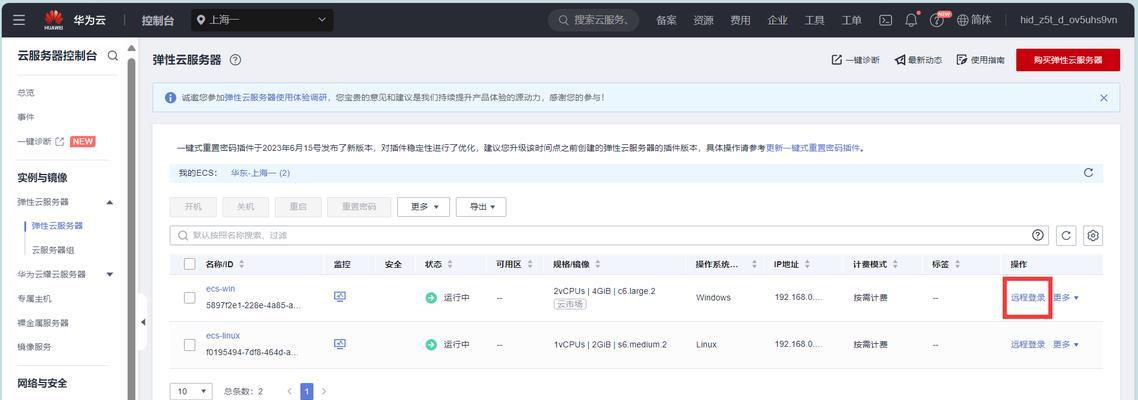View monitoring for ecs-linux
The image size is (1138, 400).
pos(340,344)
